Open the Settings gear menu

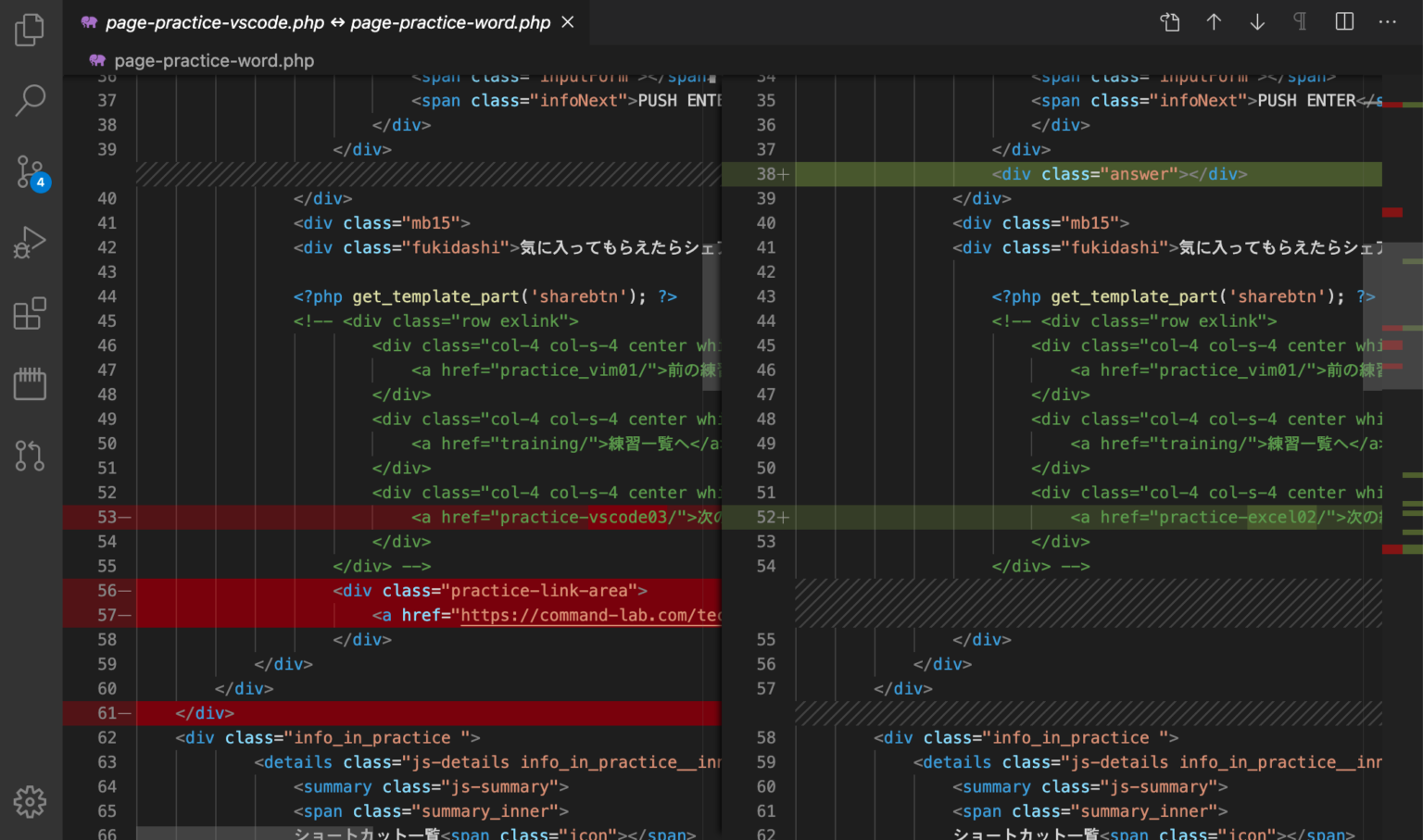click(x=30, y=802)
